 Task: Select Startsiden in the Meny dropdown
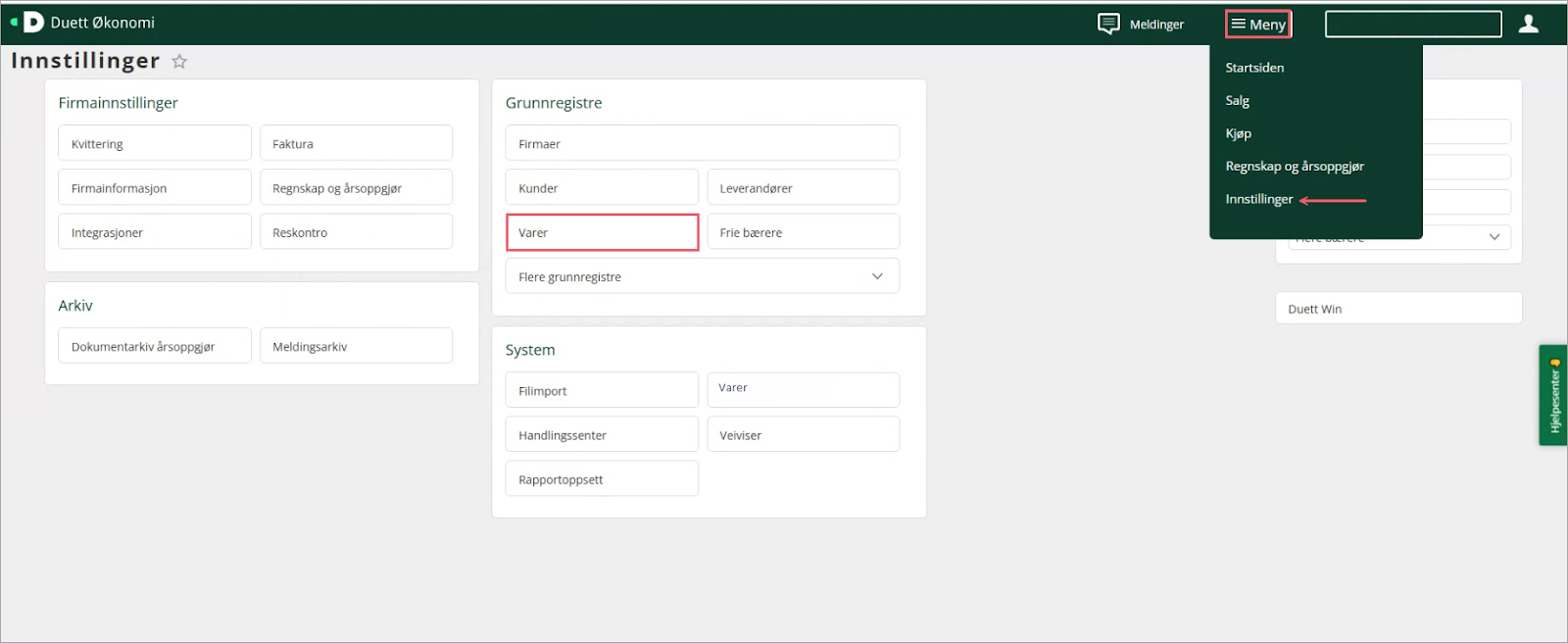(1254, 68)
